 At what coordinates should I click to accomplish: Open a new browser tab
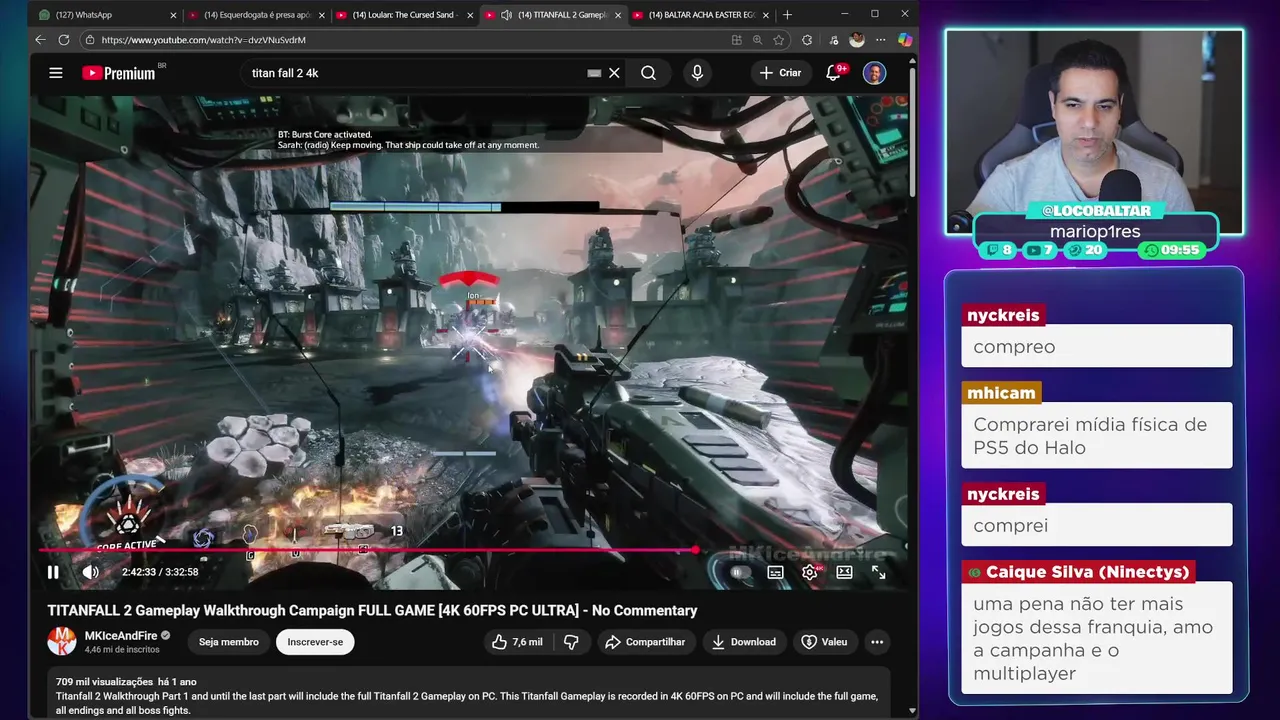[x=787, y=15]
